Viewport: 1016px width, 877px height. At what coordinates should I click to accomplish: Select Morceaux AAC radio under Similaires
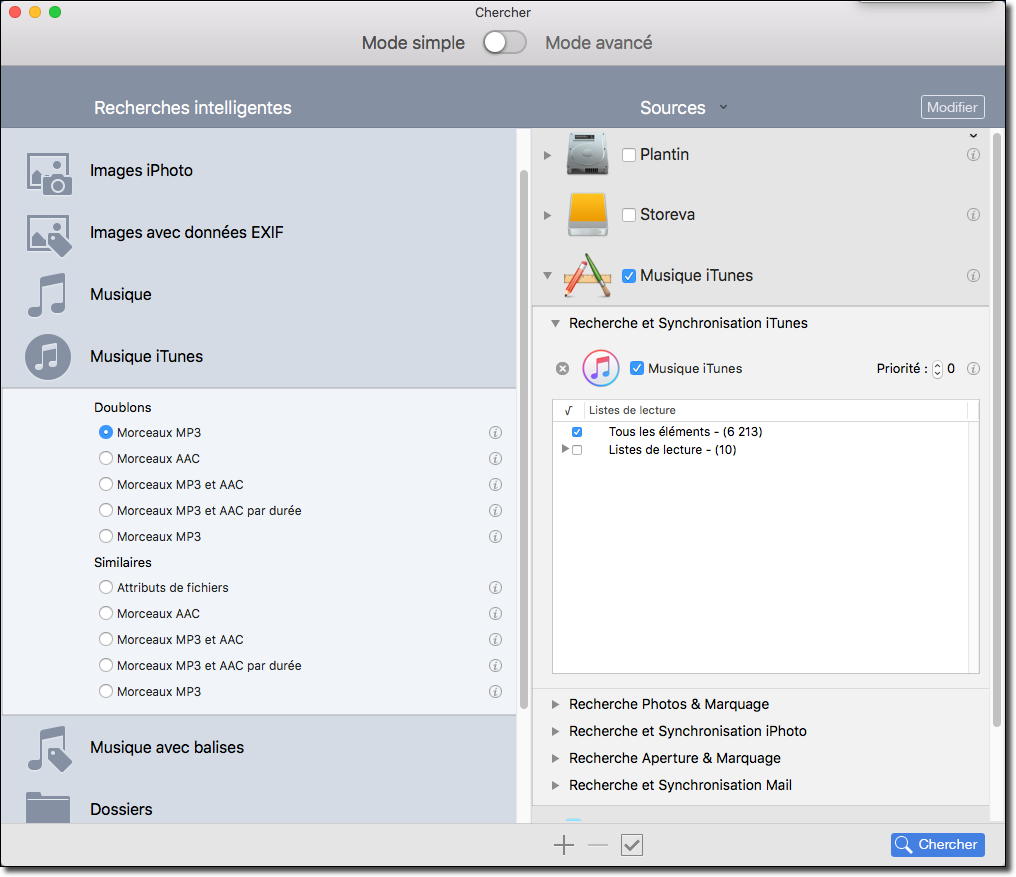(x=106, y=613)
